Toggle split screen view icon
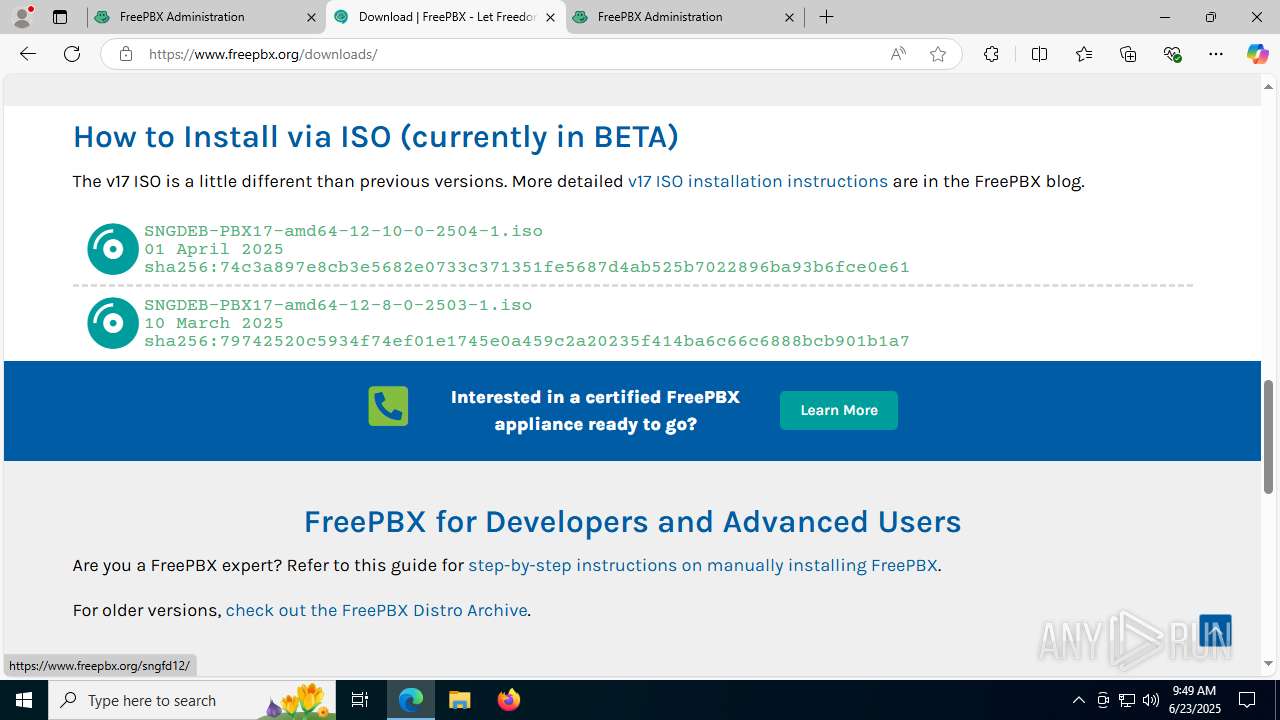 [x=1039, y=54]
